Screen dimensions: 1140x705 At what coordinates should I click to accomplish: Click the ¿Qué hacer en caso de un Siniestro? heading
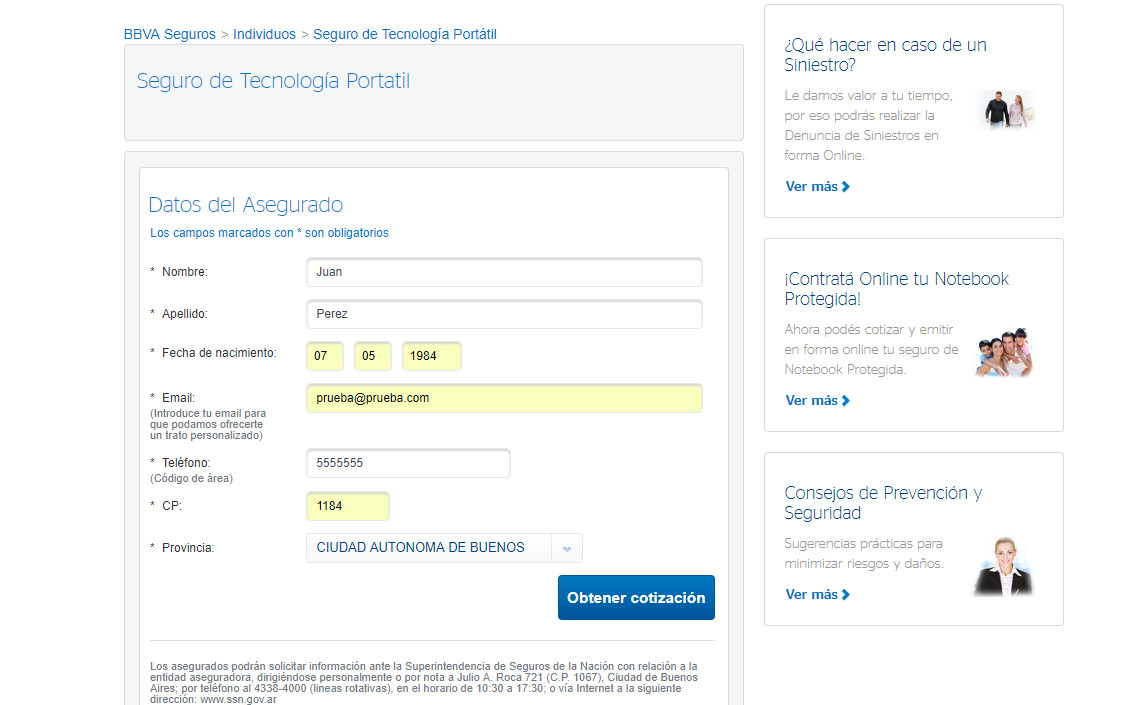pos(886,55)
